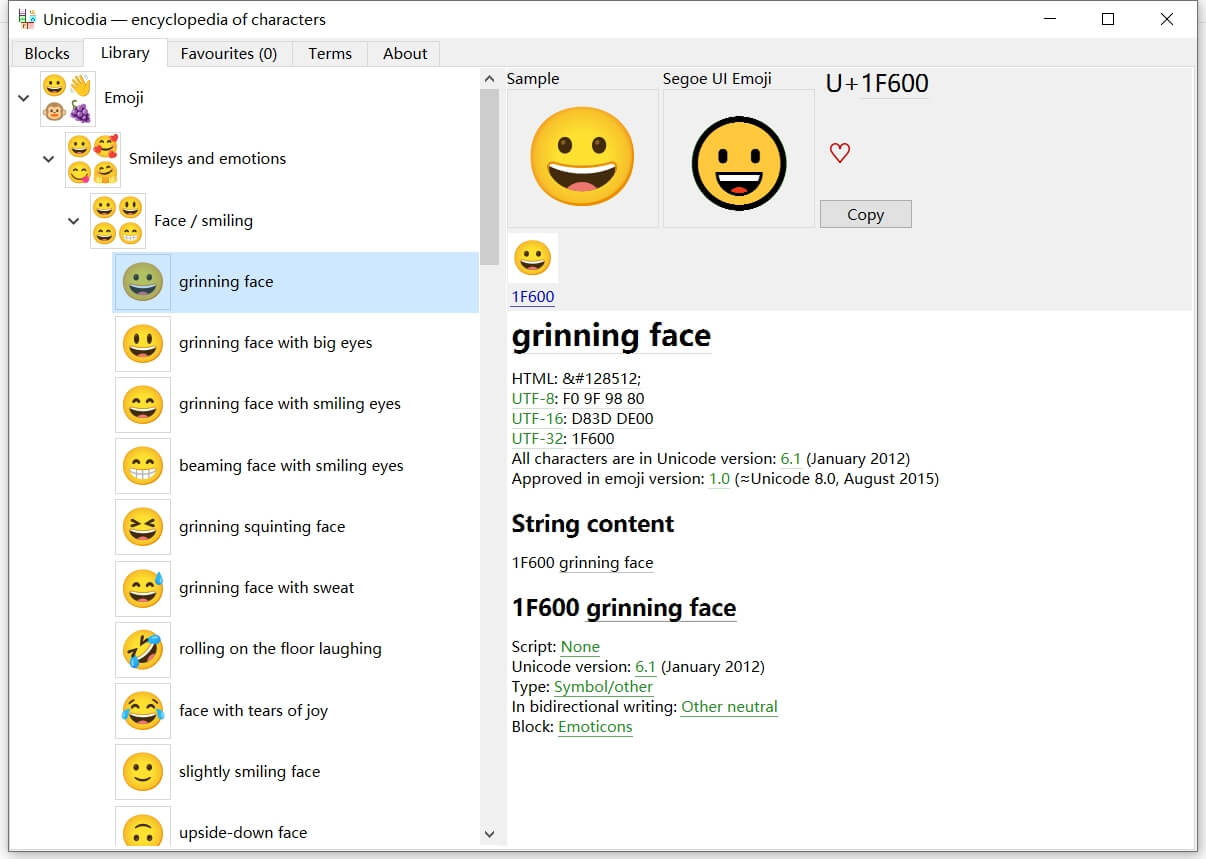The height and width of the screenshot is (859, 1206).
Task: Open the UTF-16 term link
Action: click(x=537, y=419)
